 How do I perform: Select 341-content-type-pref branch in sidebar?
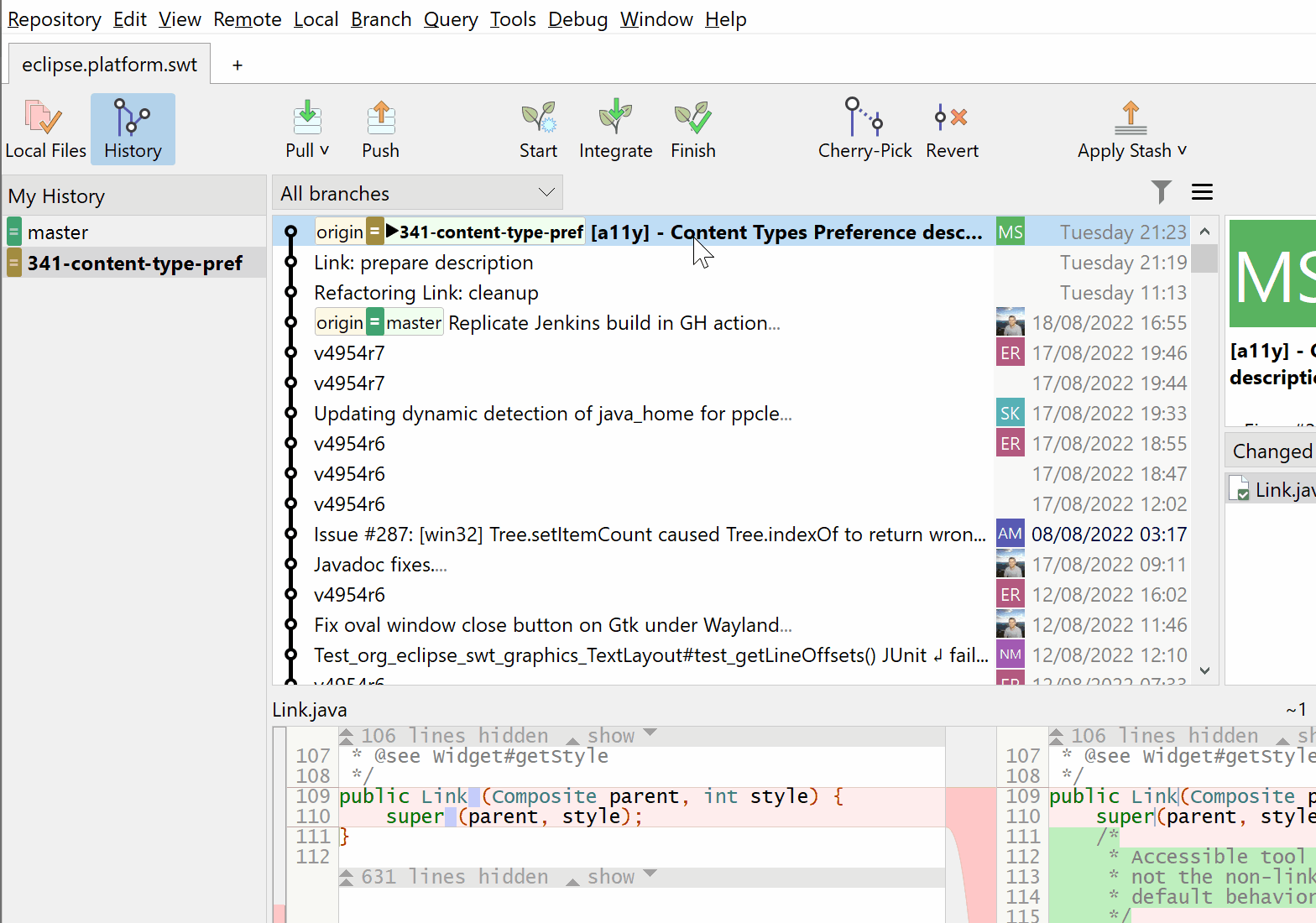click(x=135, y=263)
